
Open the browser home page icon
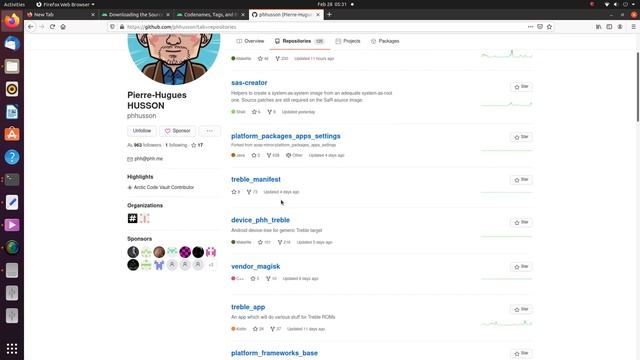coord(63,27)
